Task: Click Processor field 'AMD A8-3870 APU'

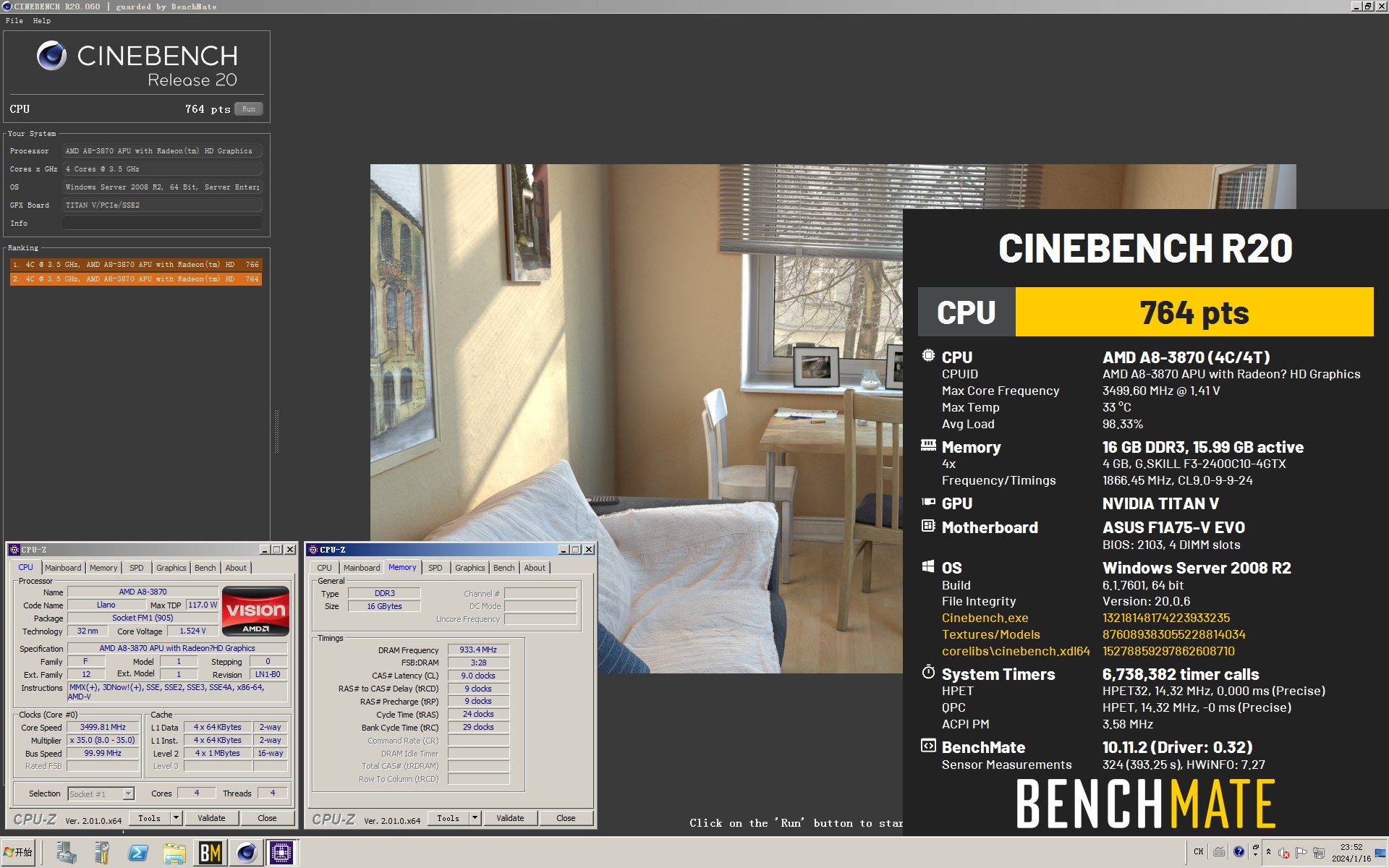Action: 162,151
